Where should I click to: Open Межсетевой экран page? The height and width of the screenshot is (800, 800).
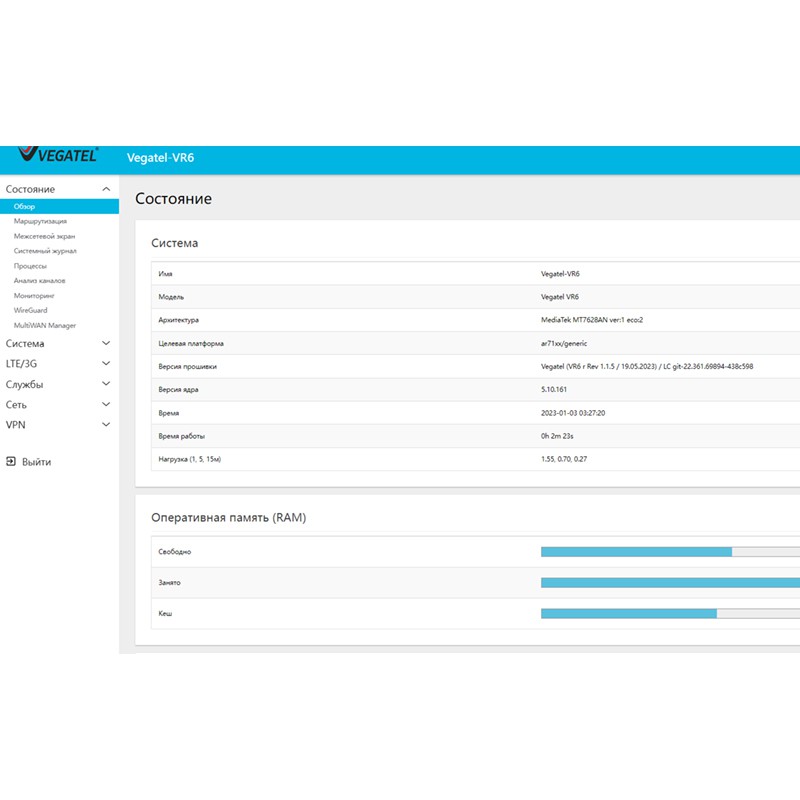tap(44, 236)
